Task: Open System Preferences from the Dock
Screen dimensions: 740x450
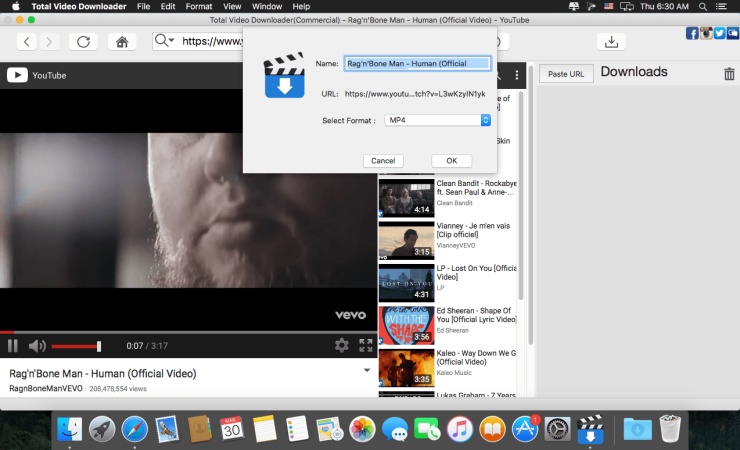Action: point(557,430)
